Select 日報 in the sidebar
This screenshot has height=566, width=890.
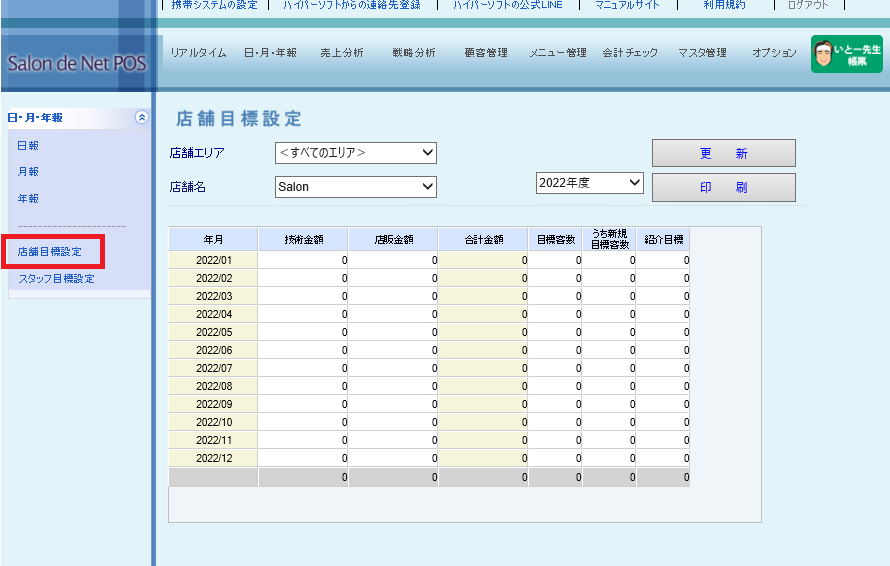(x=28, y=146)
